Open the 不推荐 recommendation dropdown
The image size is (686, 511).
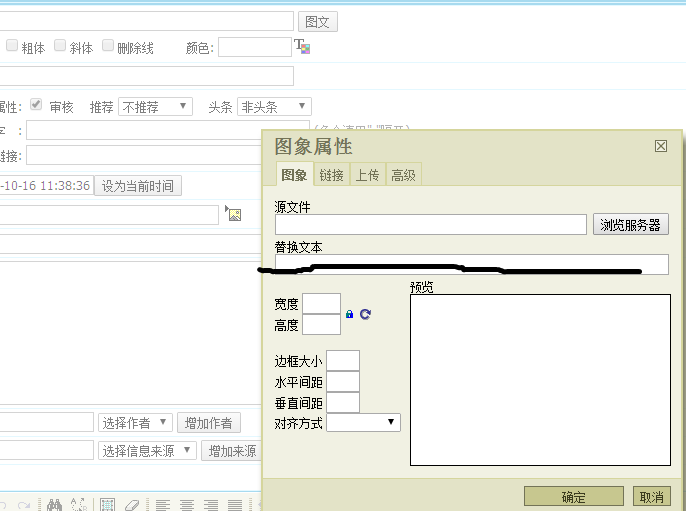155,106
